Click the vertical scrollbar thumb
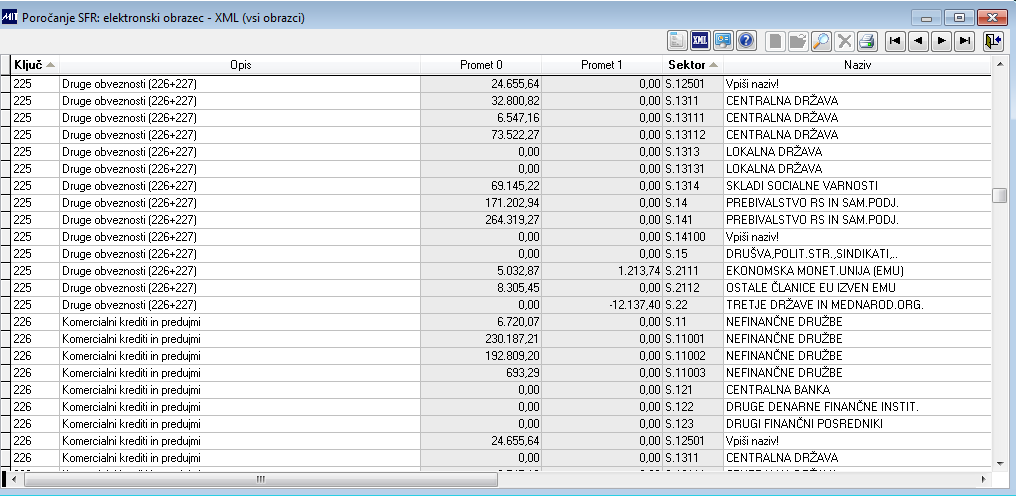This screenshot has height=496, width=1016. tap(1000, 195)
